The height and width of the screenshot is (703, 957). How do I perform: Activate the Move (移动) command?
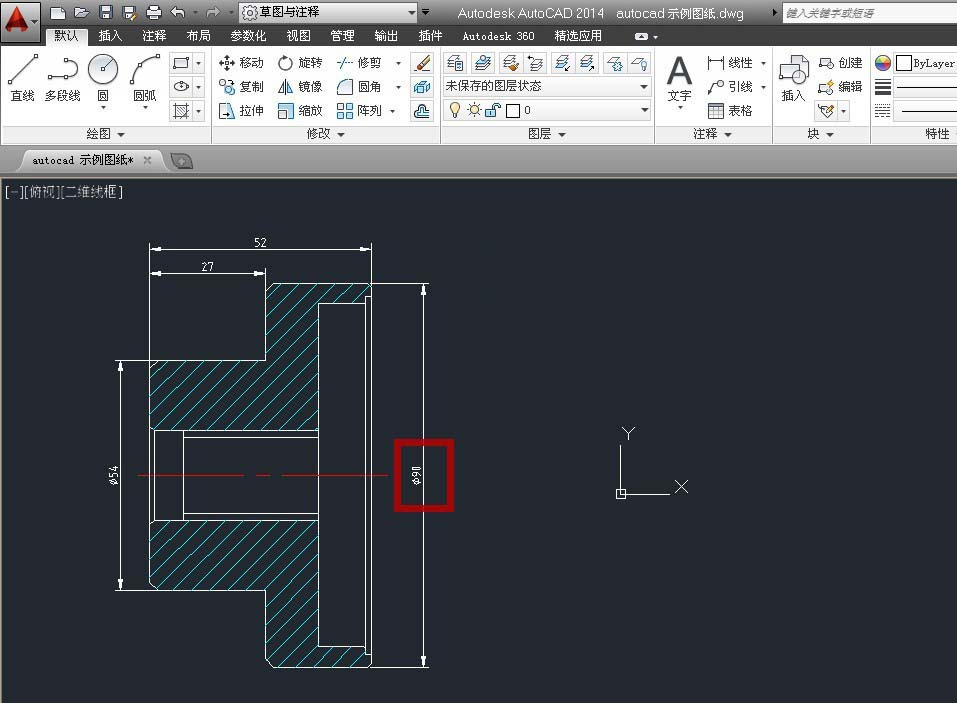(241, 63)
